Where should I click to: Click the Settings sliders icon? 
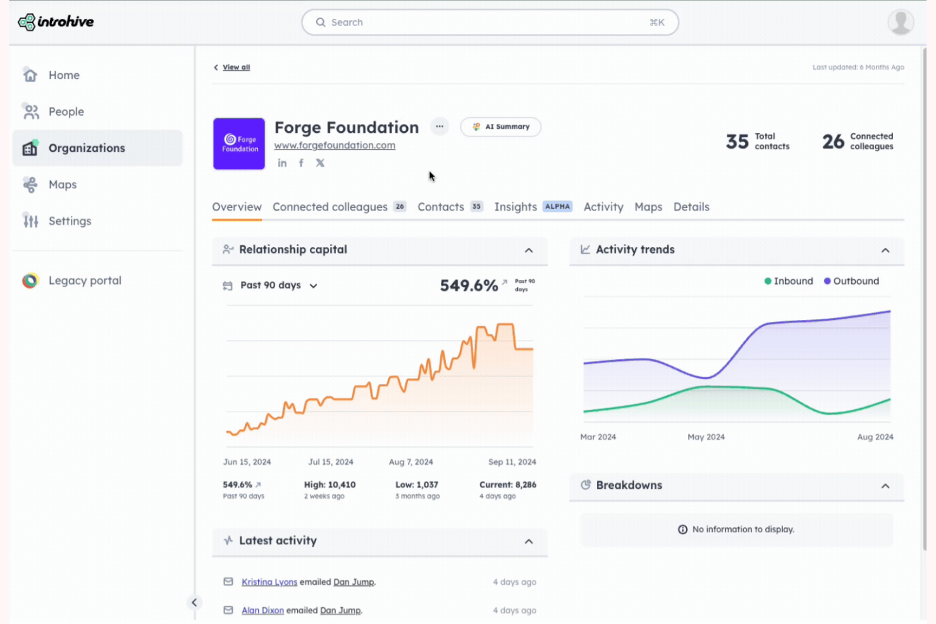pyautogui.click(x=30, y=221)
